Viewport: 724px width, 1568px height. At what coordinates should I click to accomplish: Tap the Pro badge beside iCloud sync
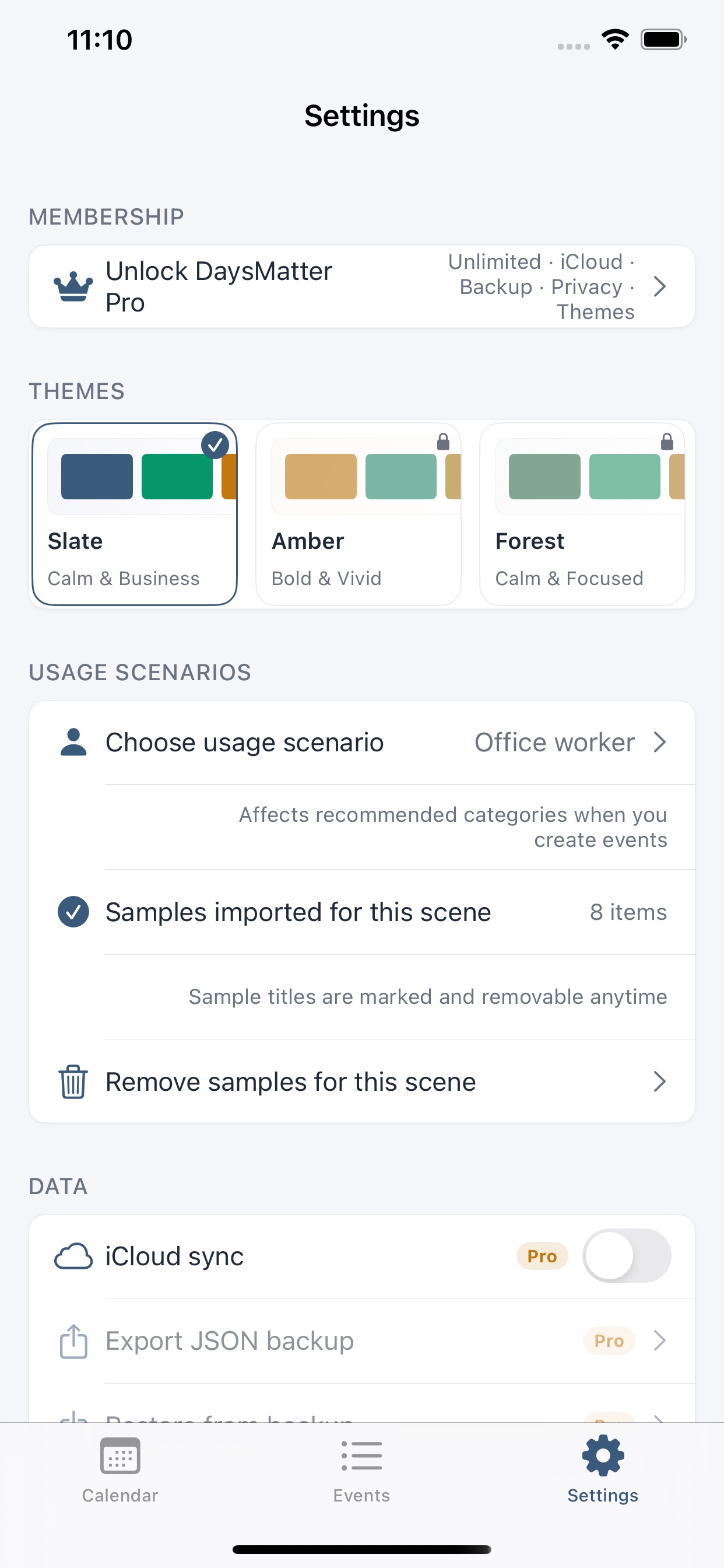coord(542,1256)
